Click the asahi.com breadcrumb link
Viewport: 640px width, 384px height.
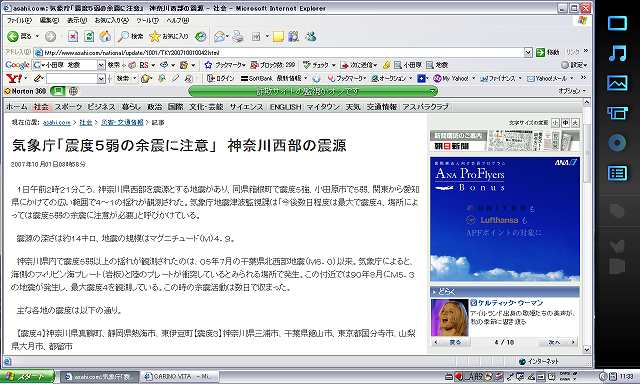point(56,122)
